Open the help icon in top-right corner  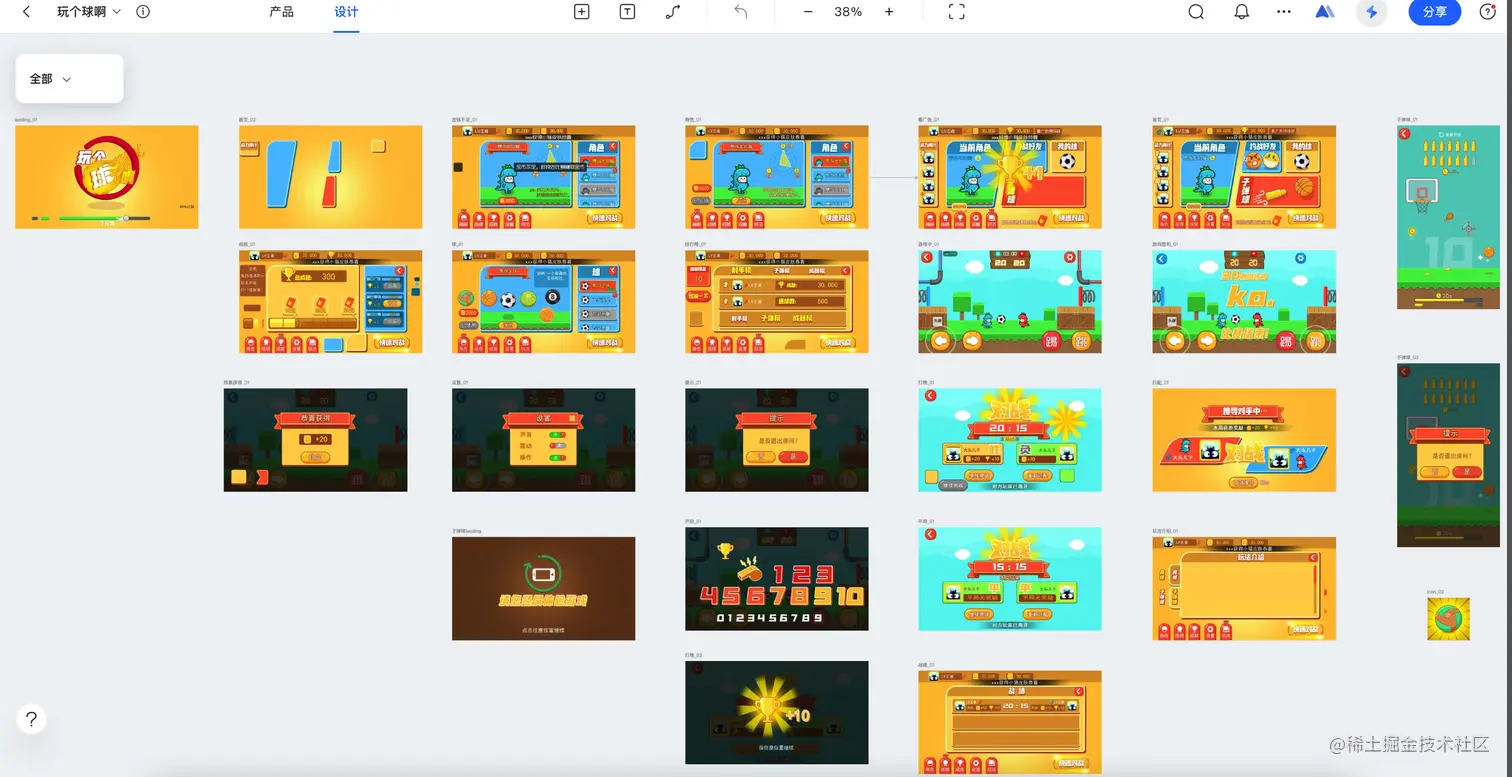1487,12
